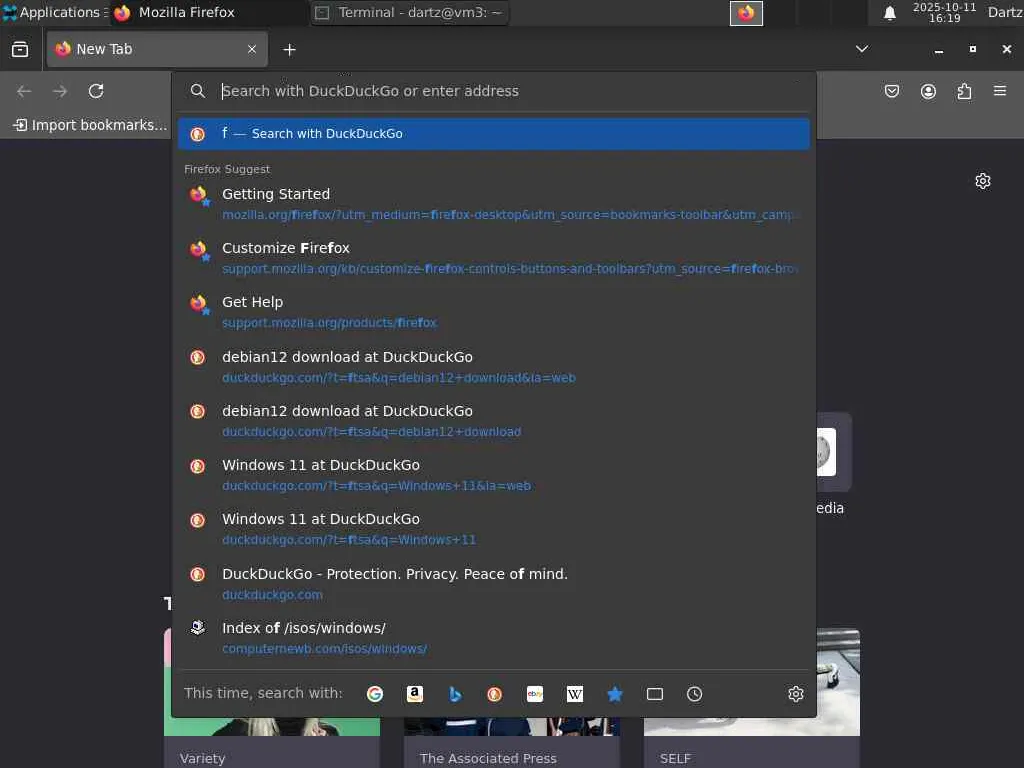Search history using clock icon

tap(694, 694)
